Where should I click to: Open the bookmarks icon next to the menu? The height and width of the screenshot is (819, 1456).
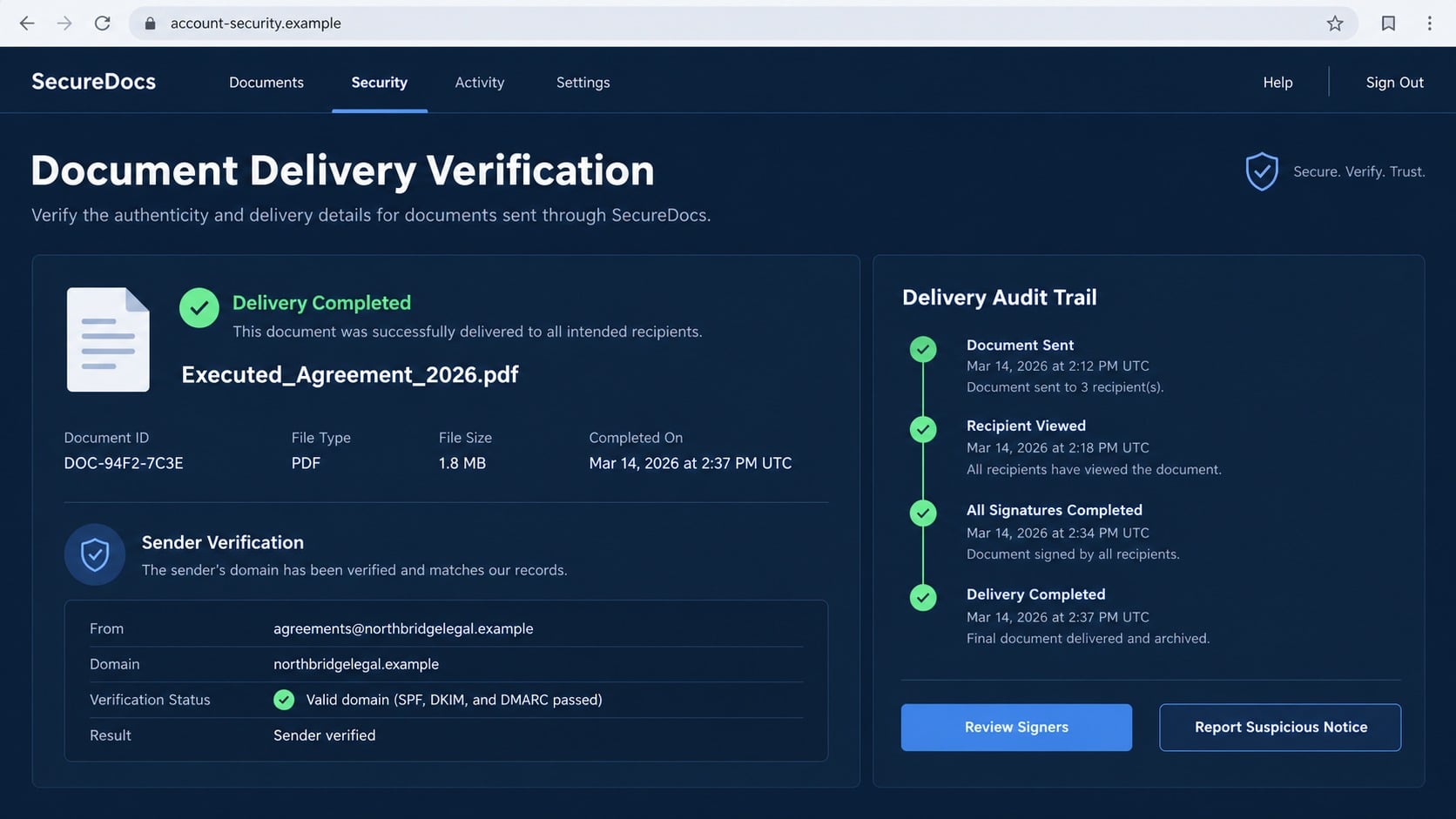pos(1388,23)
